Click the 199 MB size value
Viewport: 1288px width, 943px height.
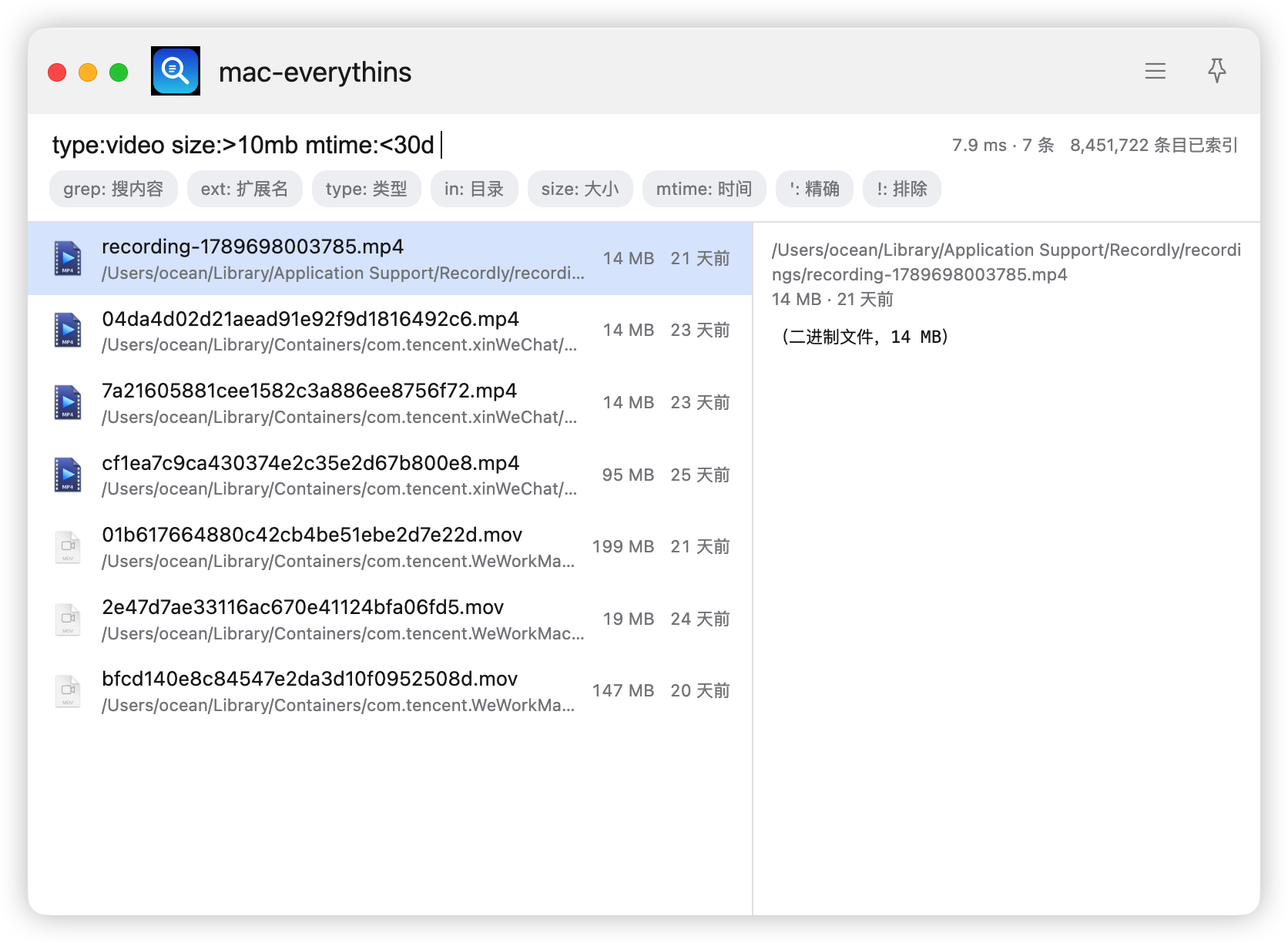(x=623, y=547)
